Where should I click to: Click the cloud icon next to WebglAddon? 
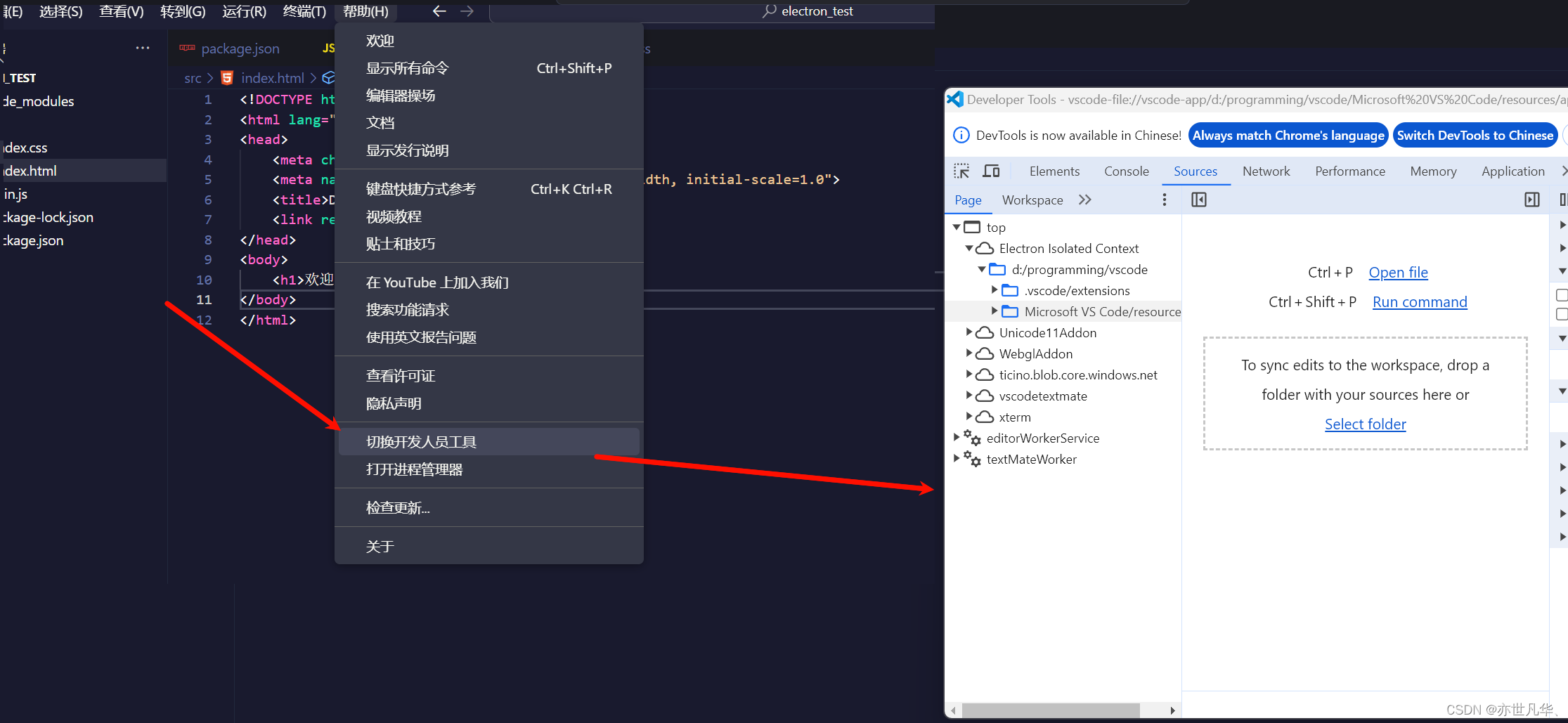(985, 353)
